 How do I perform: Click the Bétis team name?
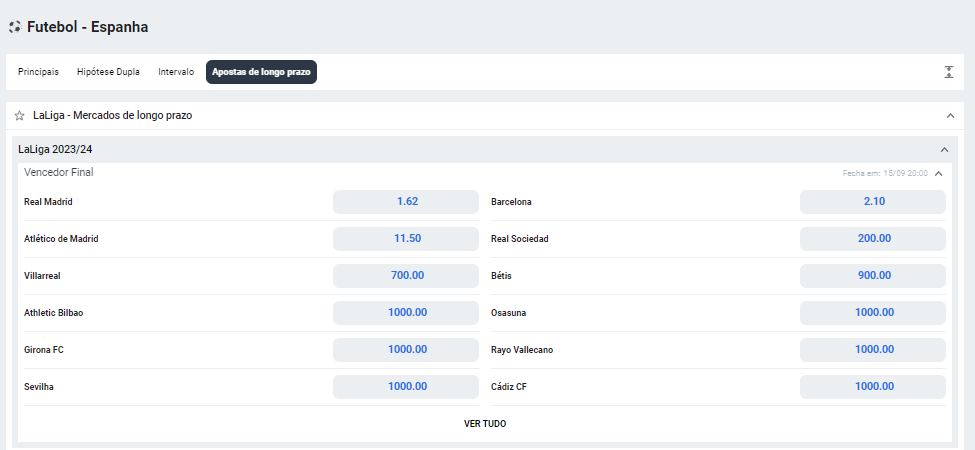501,276
